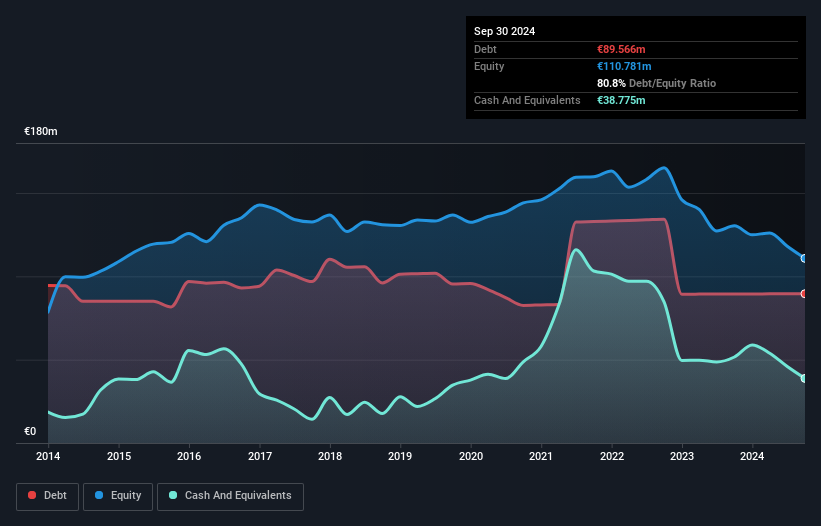
Task: Toggle Cash And Equivalents legend button
Action: point(230,496)
